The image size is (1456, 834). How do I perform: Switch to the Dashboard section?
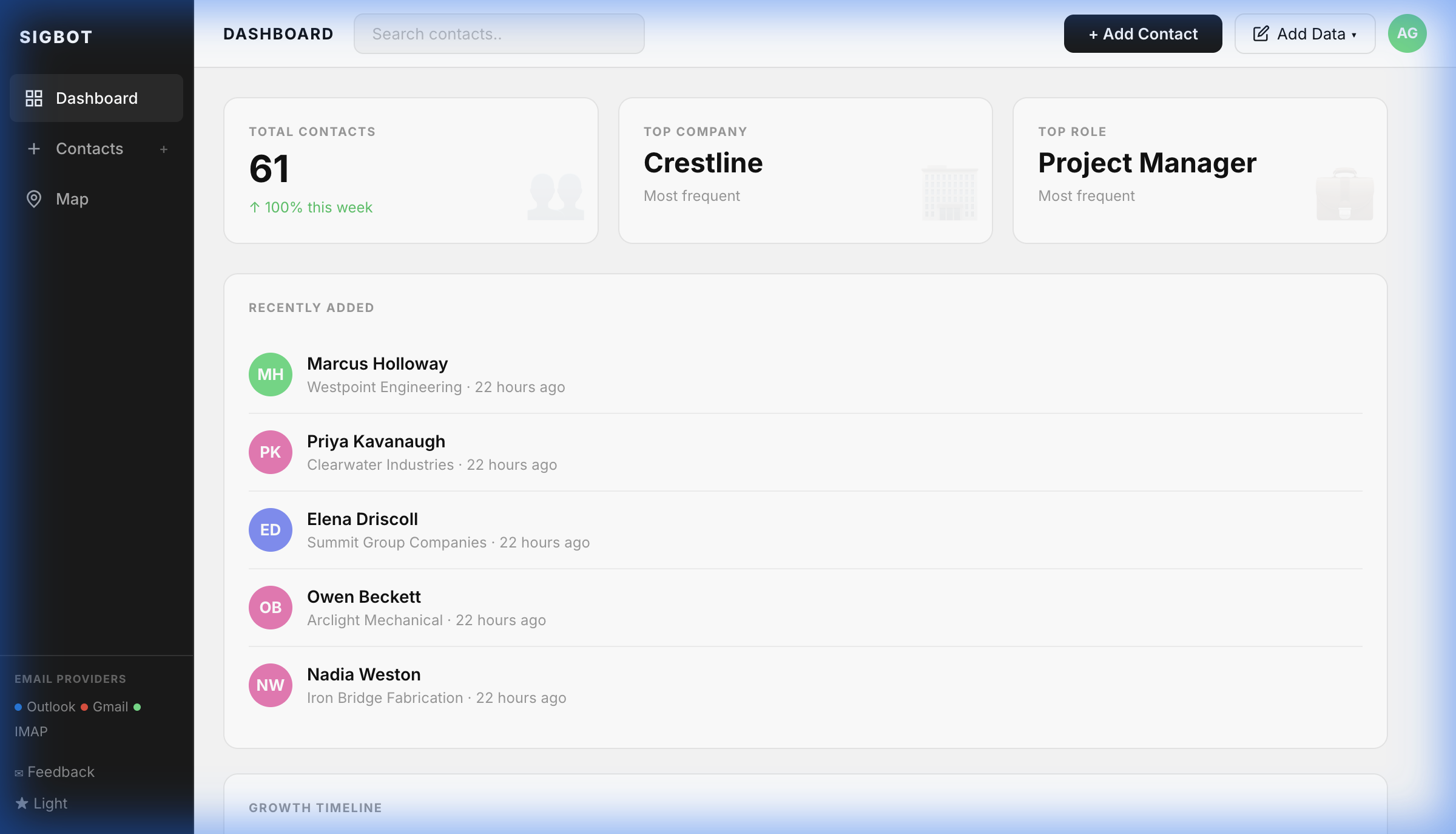[x=96, y=98]
